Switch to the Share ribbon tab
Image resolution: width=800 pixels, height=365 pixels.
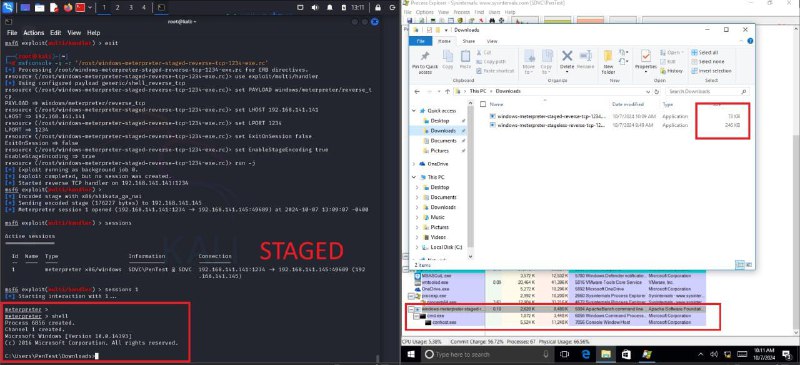468,41
